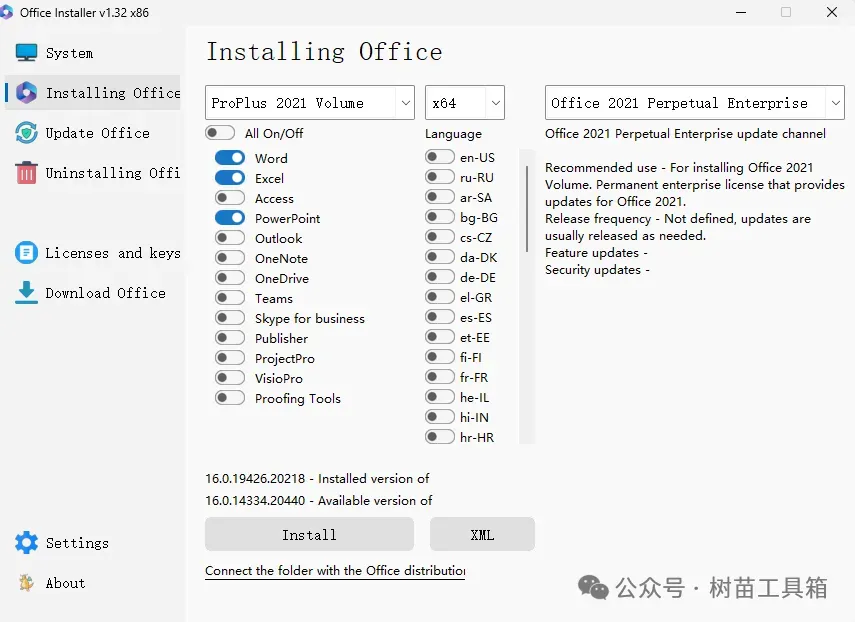Enable the fr-FR language toggle
855x622 pixels.
[x=439, y=377]
